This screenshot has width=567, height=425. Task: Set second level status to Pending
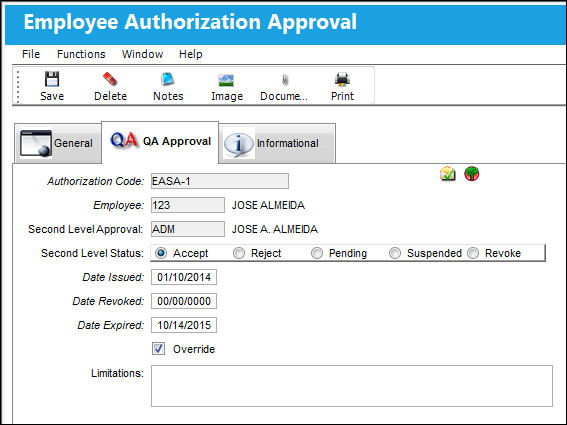click(x=317, y=253)
